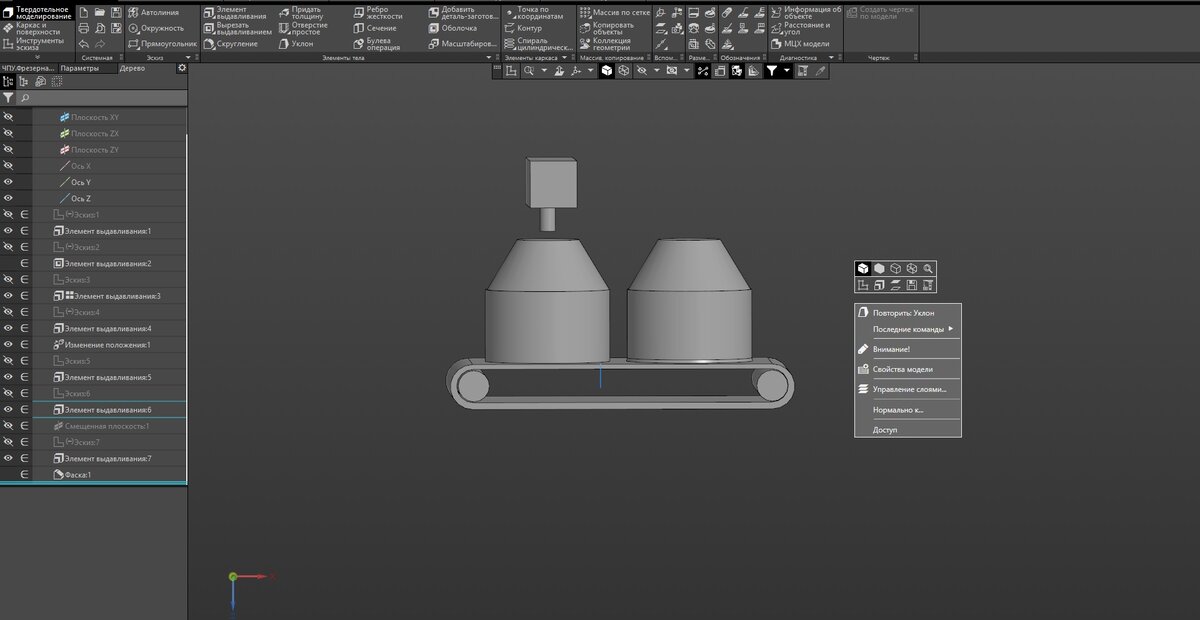Open the Сечение section tool

tap(374, 28)
